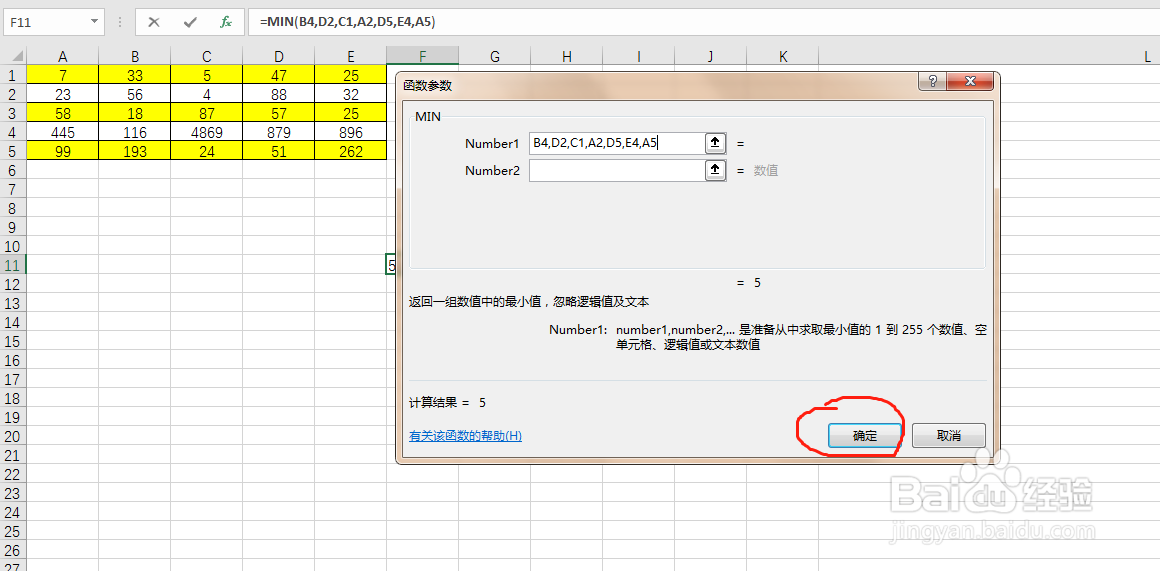Screen dimensions: 1160x571
Task: Click cell E5 containing 262
Action: coord(351,152)
